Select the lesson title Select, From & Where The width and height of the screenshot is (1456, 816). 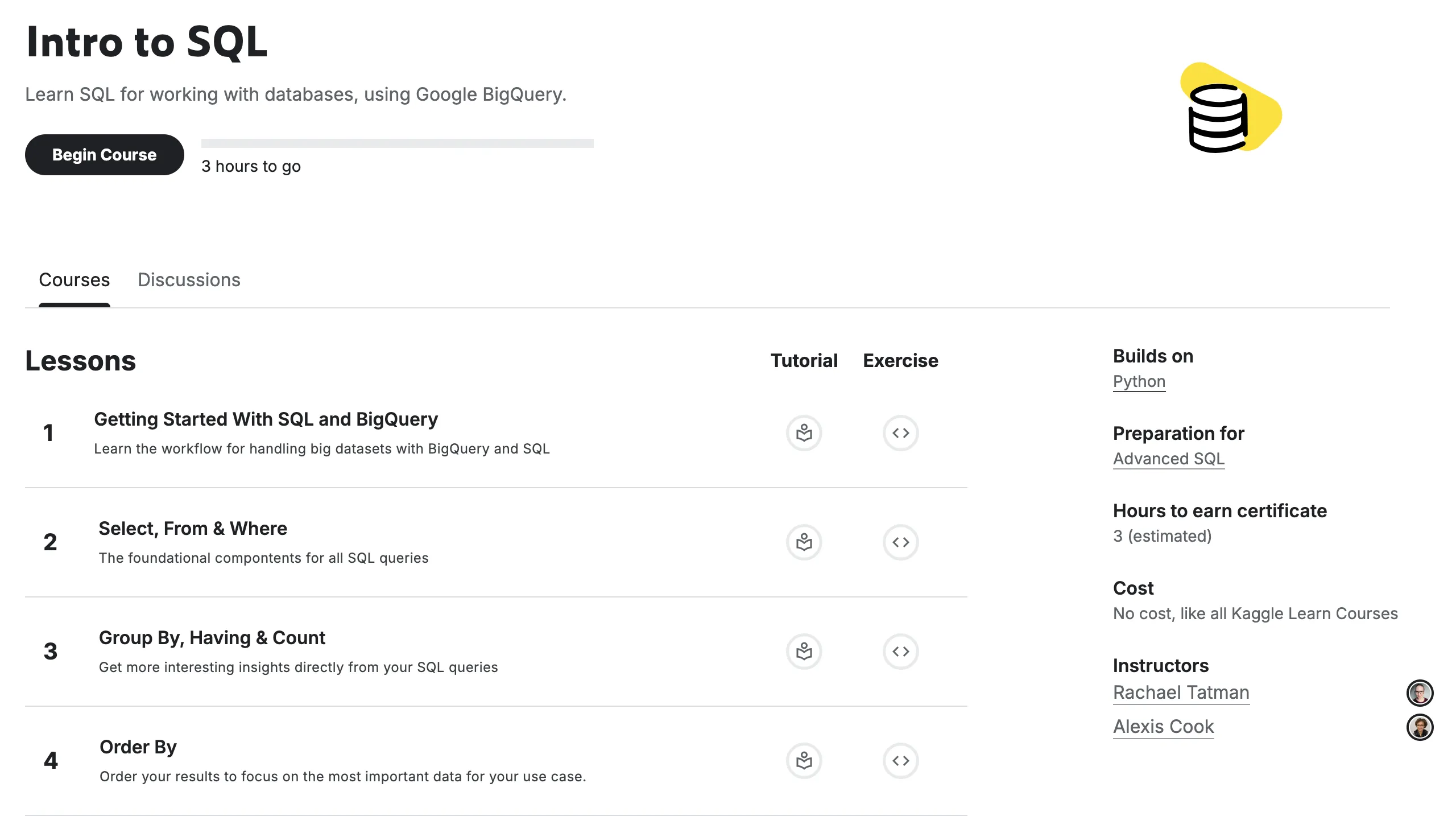point(193,528)
